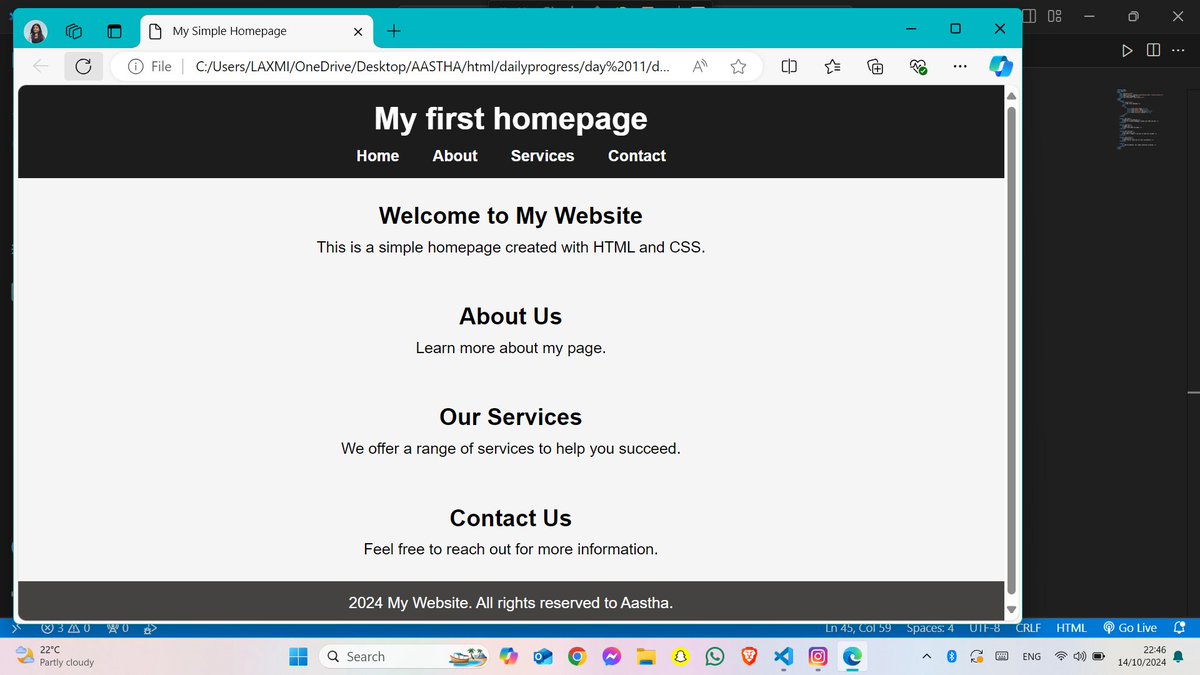The image size is (1200, 675).
Task: Change line ending via CRLF
Action: [1028, 628]
